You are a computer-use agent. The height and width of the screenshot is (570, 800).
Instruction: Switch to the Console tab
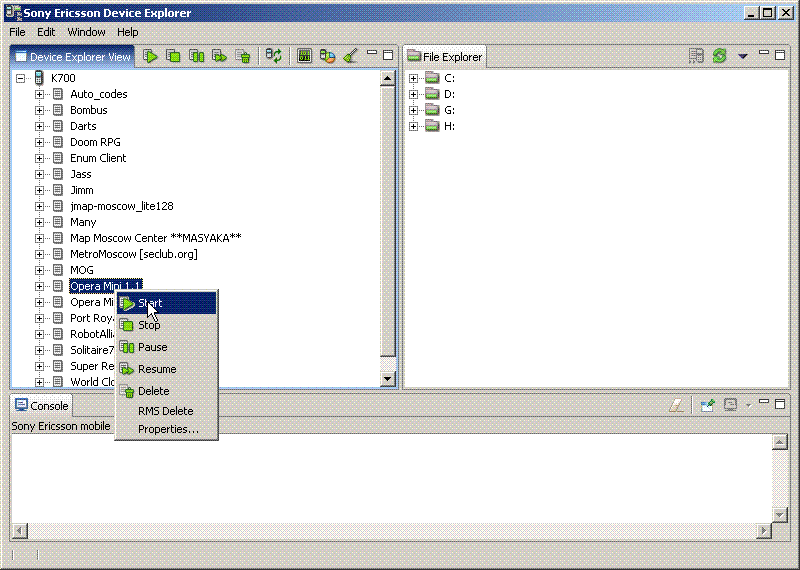tap(42, 406)
